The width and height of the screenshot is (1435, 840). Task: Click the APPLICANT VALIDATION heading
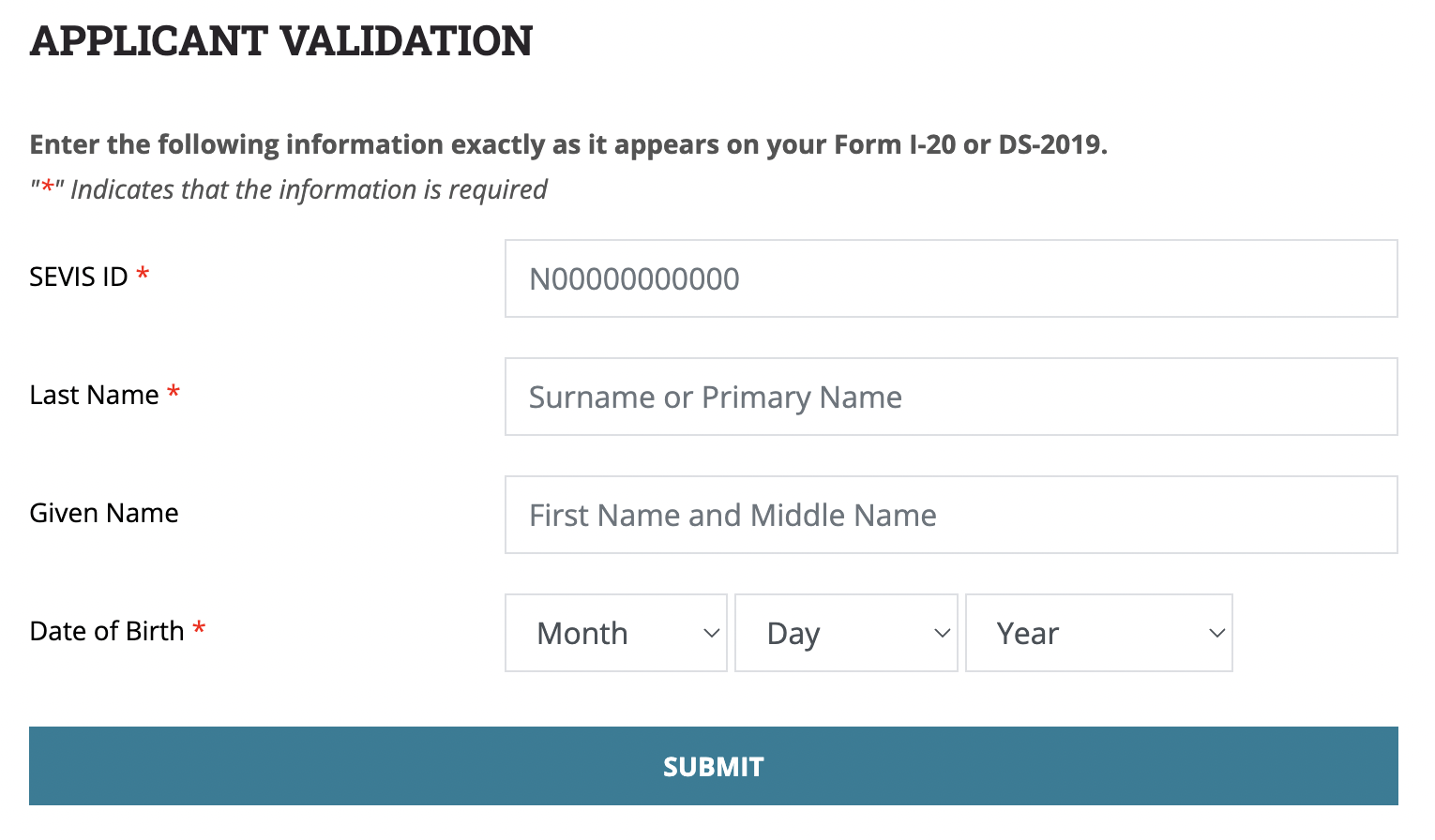(281, 40)
